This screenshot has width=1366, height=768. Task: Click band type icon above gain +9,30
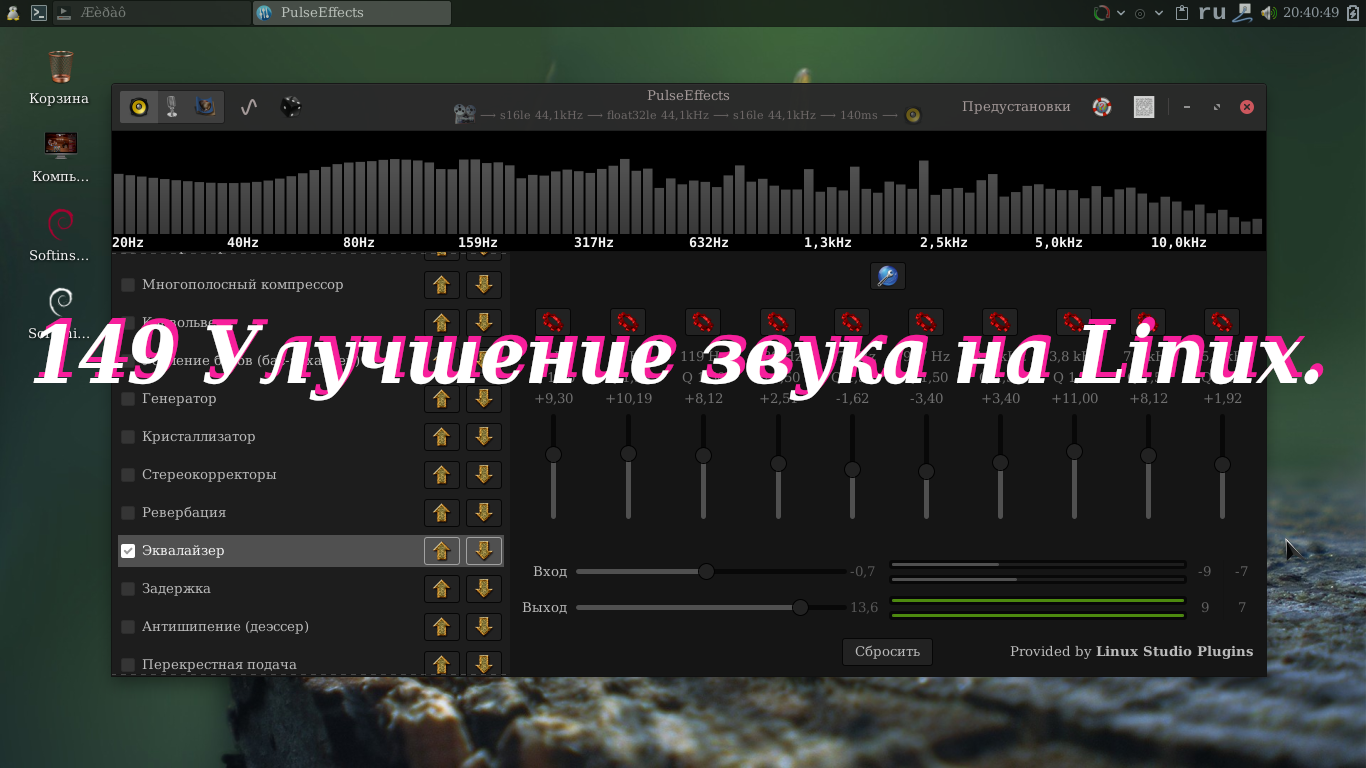click(553, 321)
